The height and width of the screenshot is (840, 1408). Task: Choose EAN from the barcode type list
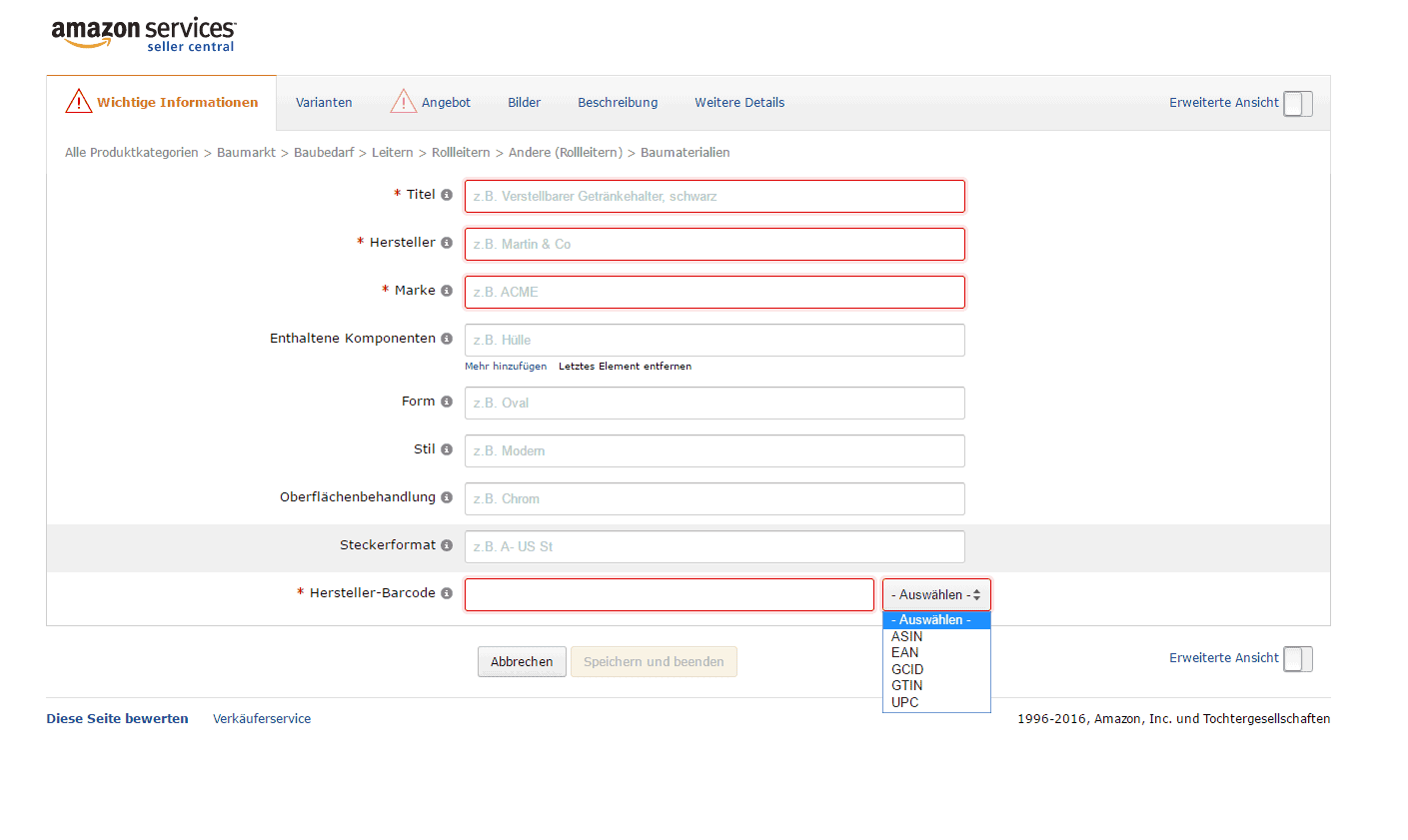tap(936, 652)
